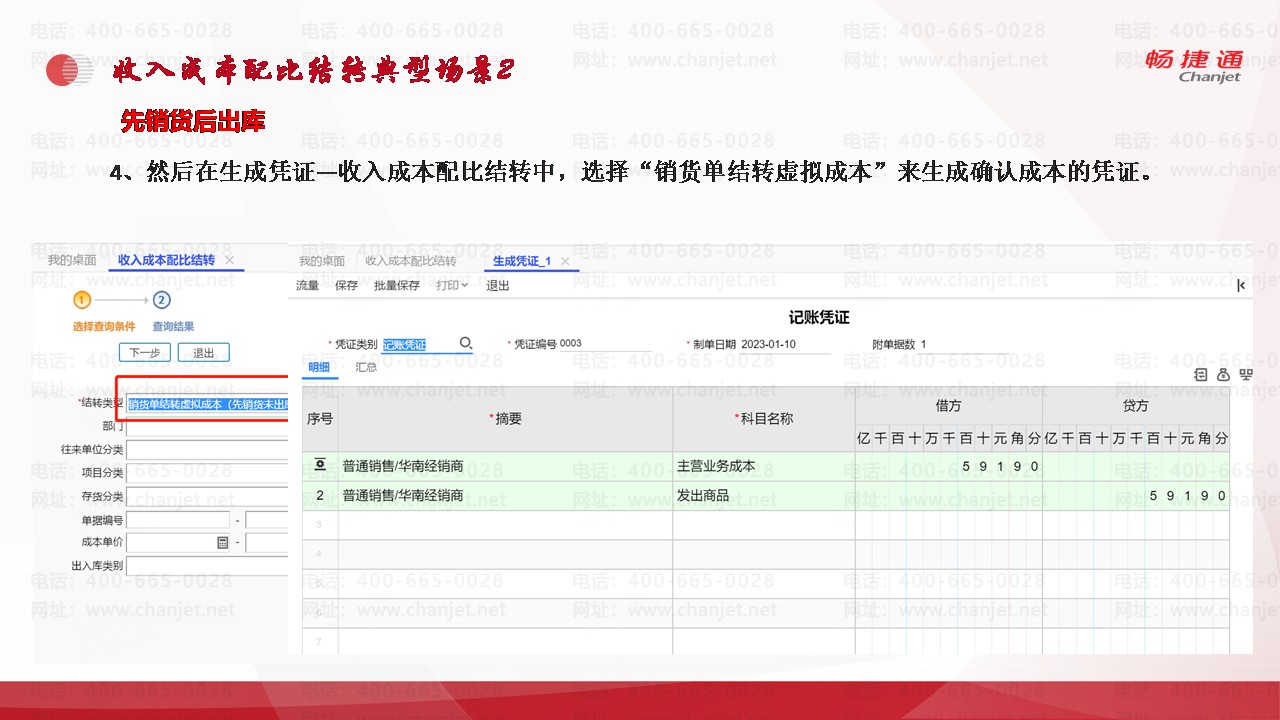Click the 摘要 column header

505,419
